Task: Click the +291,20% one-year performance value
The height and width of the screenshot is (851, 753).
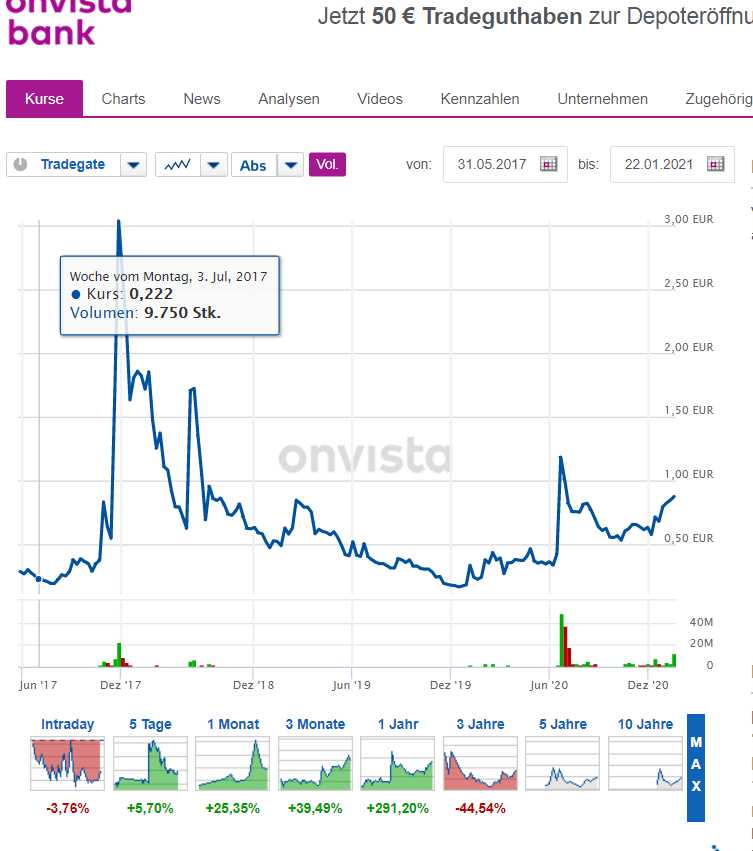Action: point(398,808)
